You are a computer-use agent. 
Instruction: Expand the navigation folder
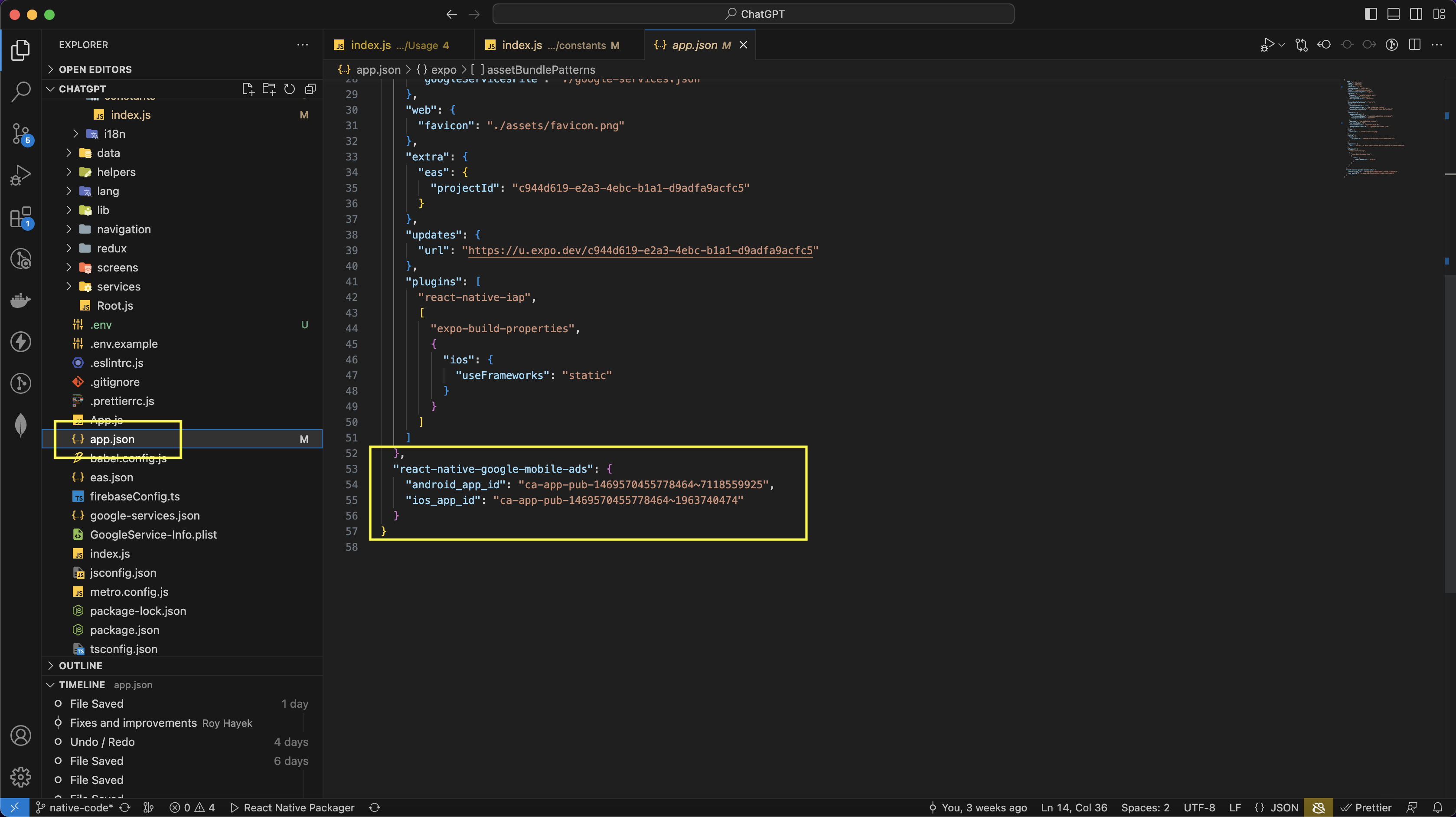point(182,229)
